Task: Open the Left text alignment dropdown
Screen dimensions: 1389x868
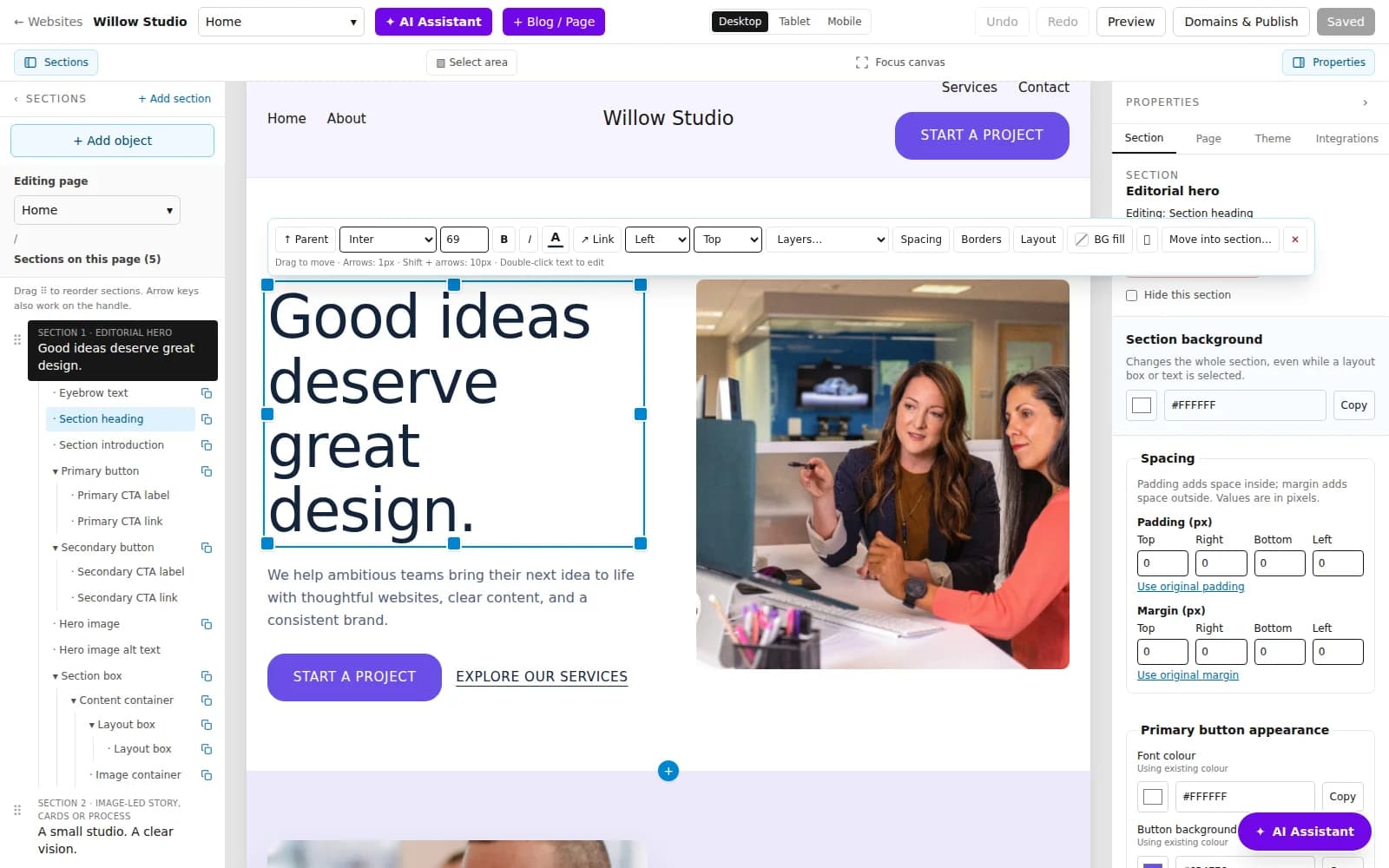Action: pyautogui.click(x=657, y=240)
